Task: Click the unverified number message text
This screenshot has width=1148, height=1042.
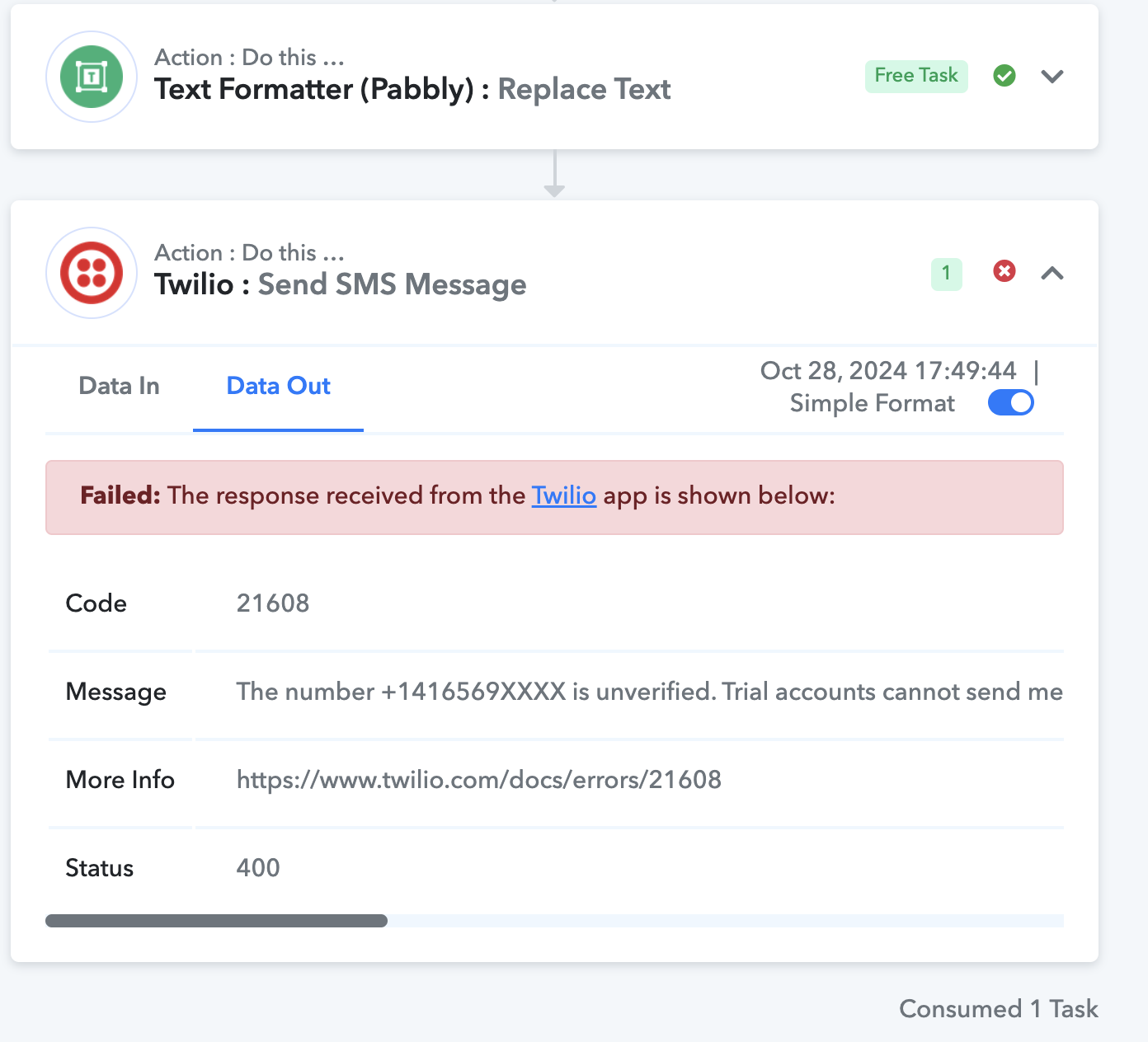Action: tap(649, 692)
